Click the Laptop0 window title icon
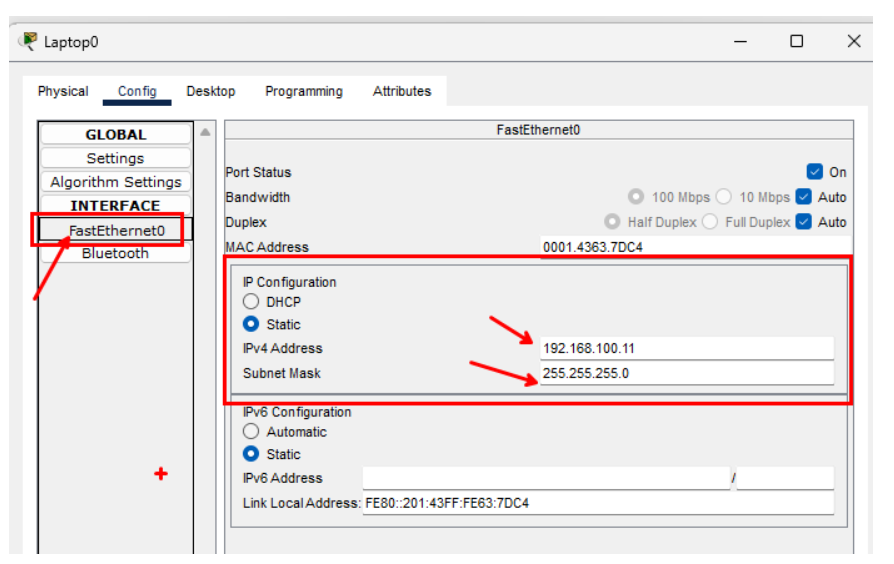 28,41
